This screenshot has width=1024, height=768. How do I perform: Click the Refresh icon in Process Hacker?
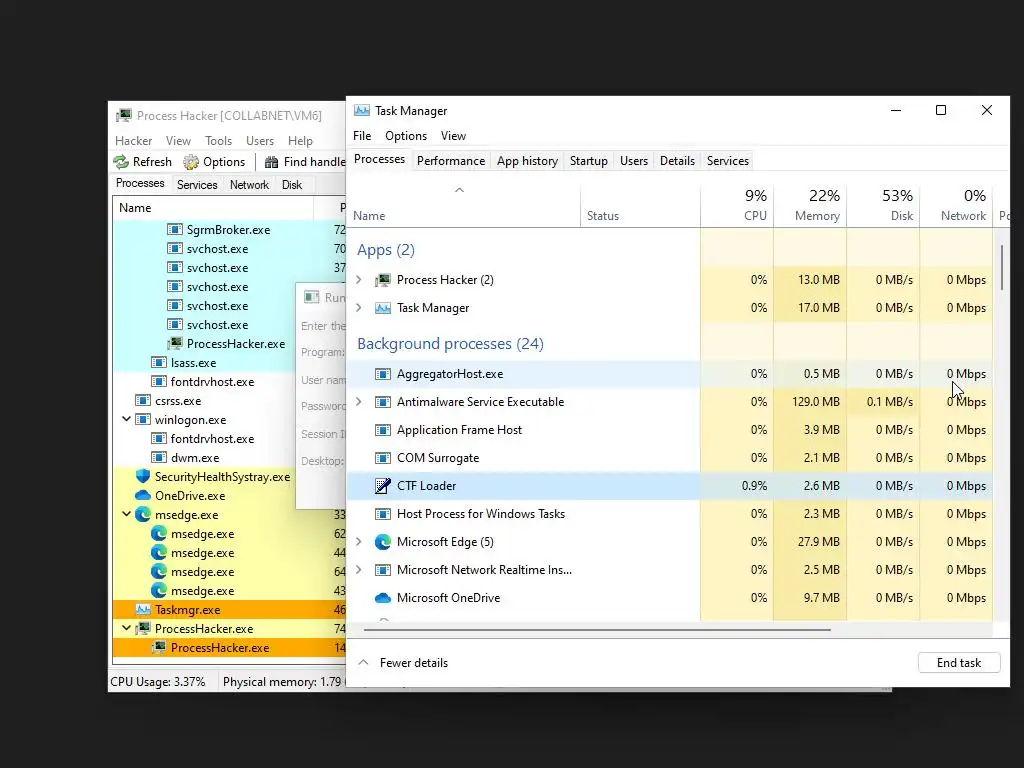point(121,162)
